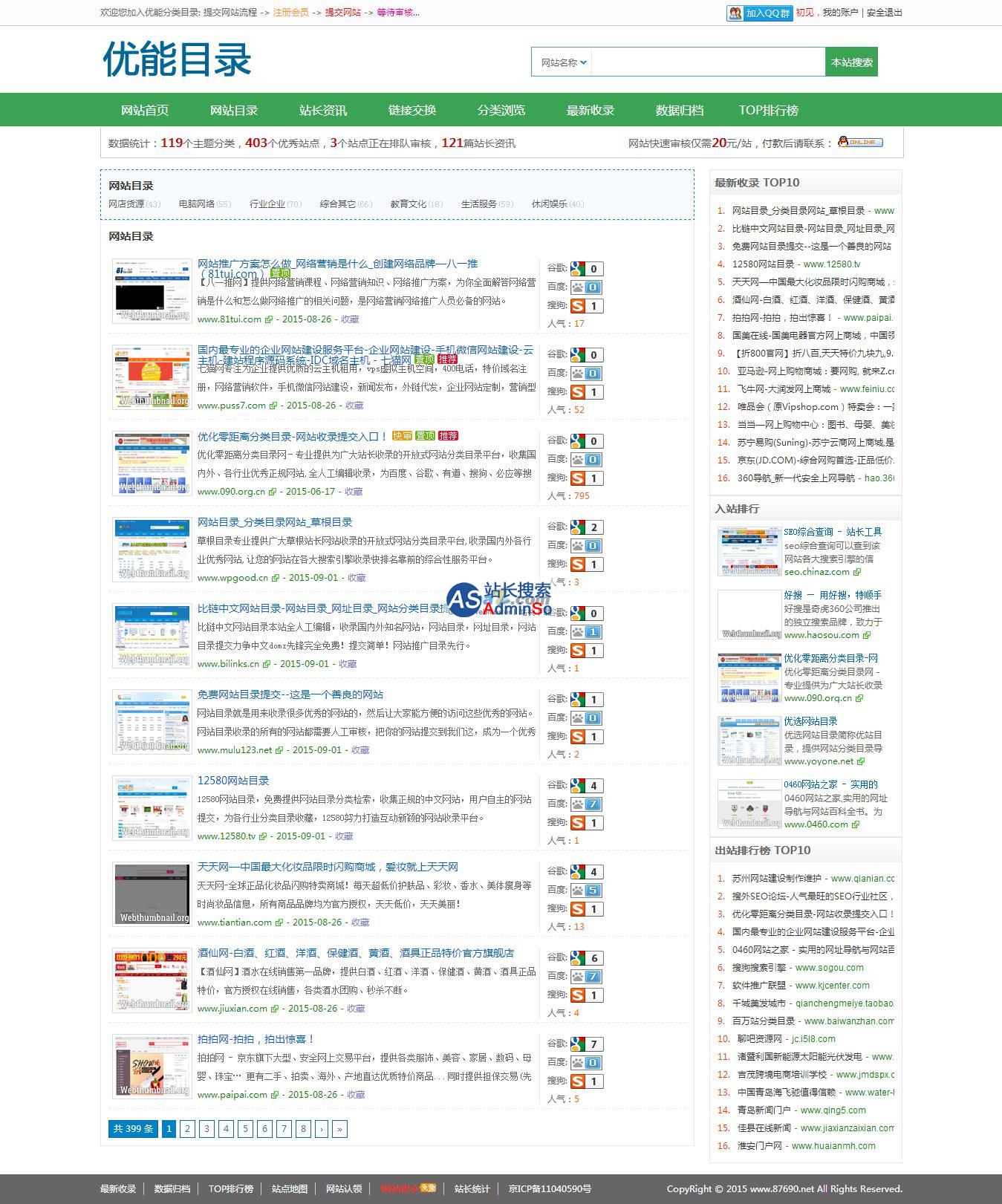
Task: Open the external link icon next to www.12580.tv
Action: tap(262, 836)
